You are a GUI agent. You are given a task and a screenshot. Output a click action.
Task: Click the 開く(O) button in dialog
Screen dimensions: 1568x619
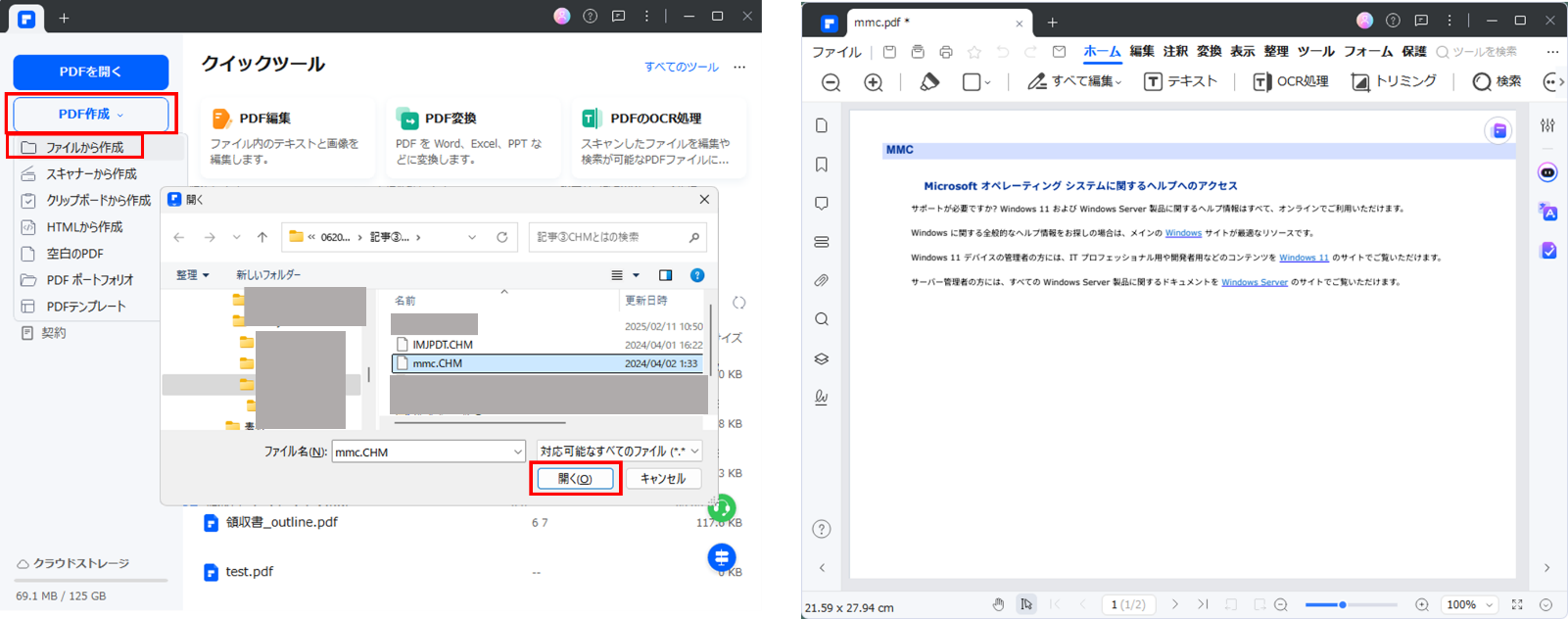pyautogui.click(x=575, y=479)
